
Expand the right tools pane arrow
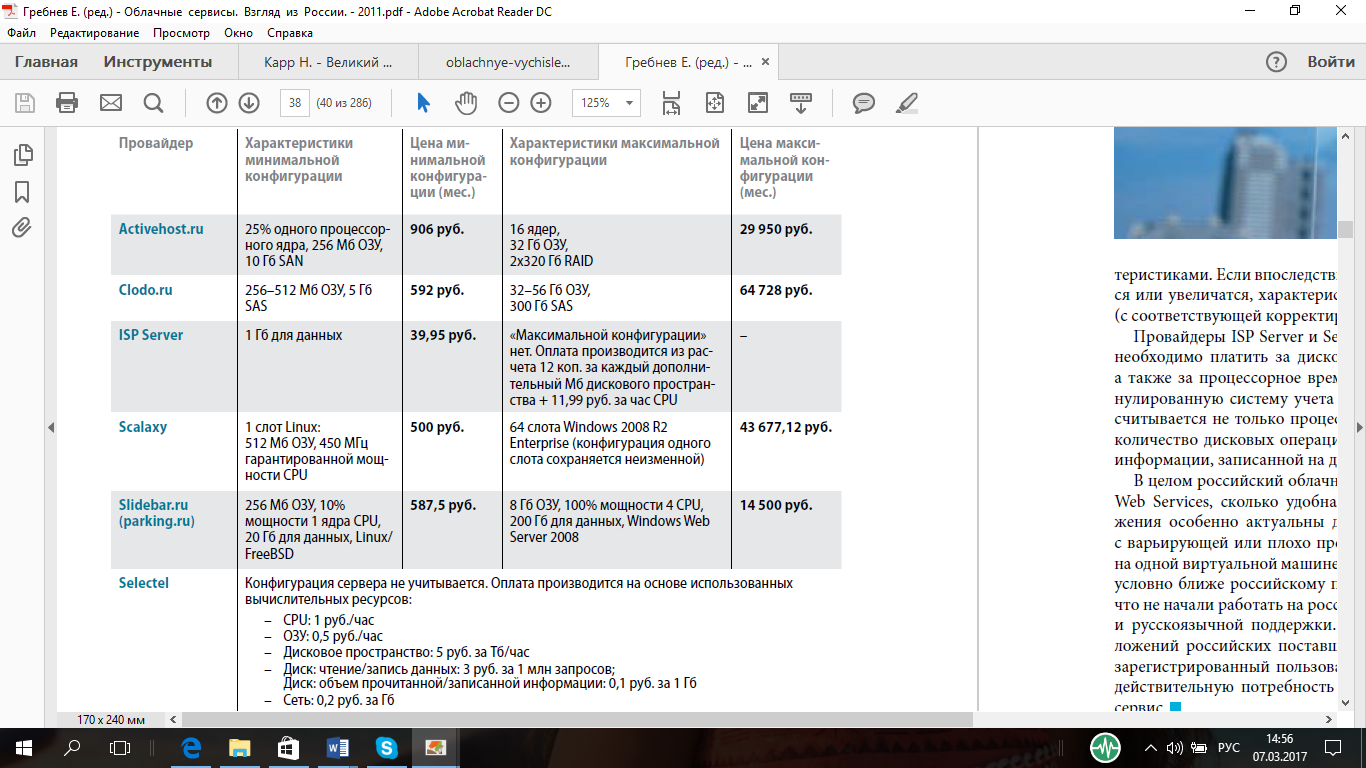(1359, 427)
